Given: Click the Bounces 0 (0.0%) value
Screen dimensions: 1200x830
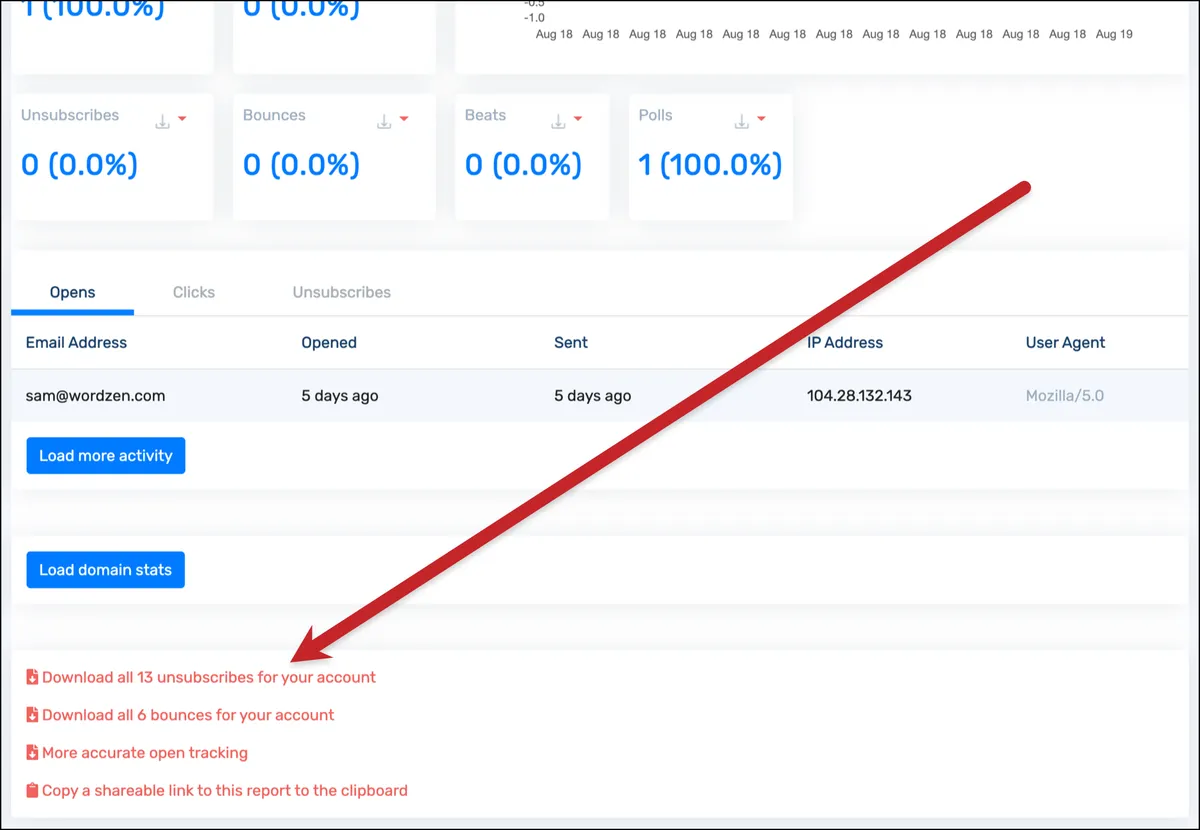Looking at the screenshot, I should [x=301, y=164].
